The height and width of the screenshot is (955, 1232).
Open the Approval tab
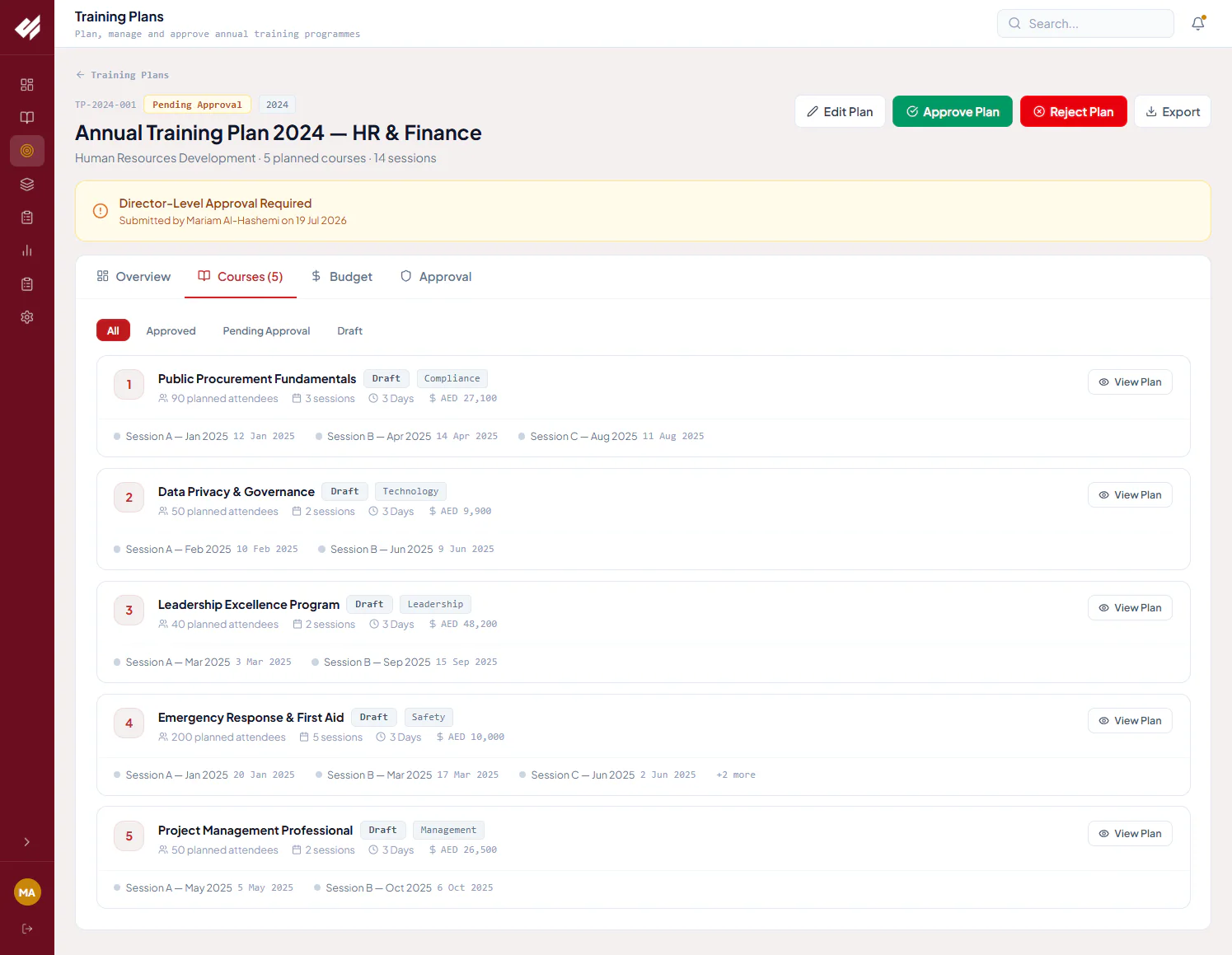click(x=436, y=277)
